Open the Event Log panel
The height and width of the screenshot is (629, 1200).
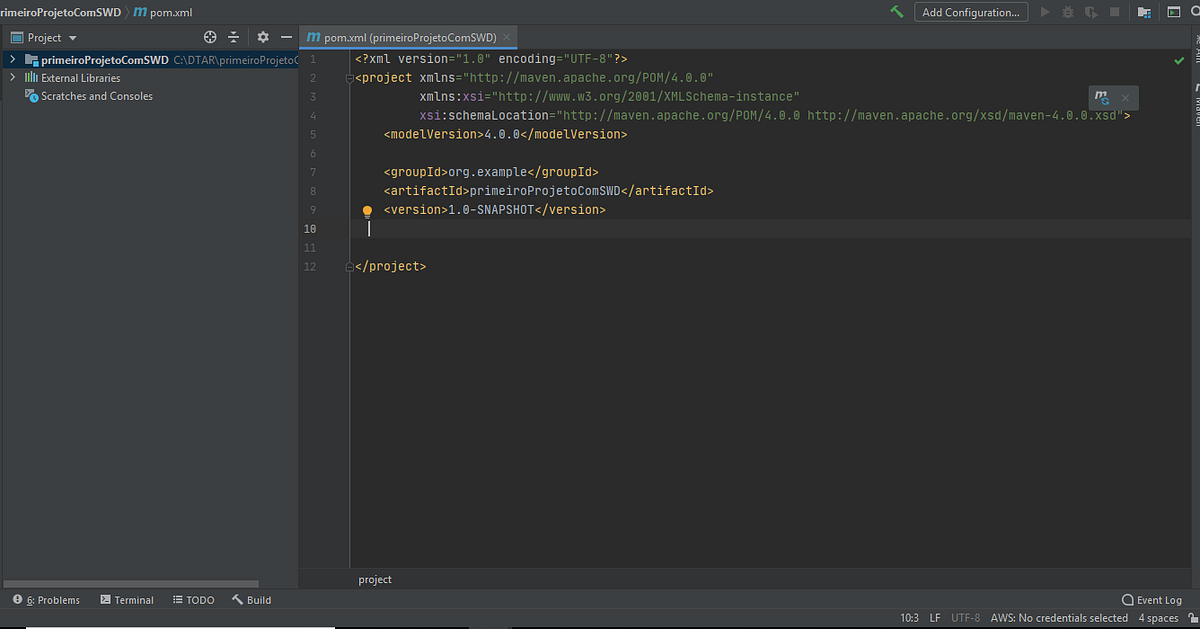click(x=1151, y=600)
